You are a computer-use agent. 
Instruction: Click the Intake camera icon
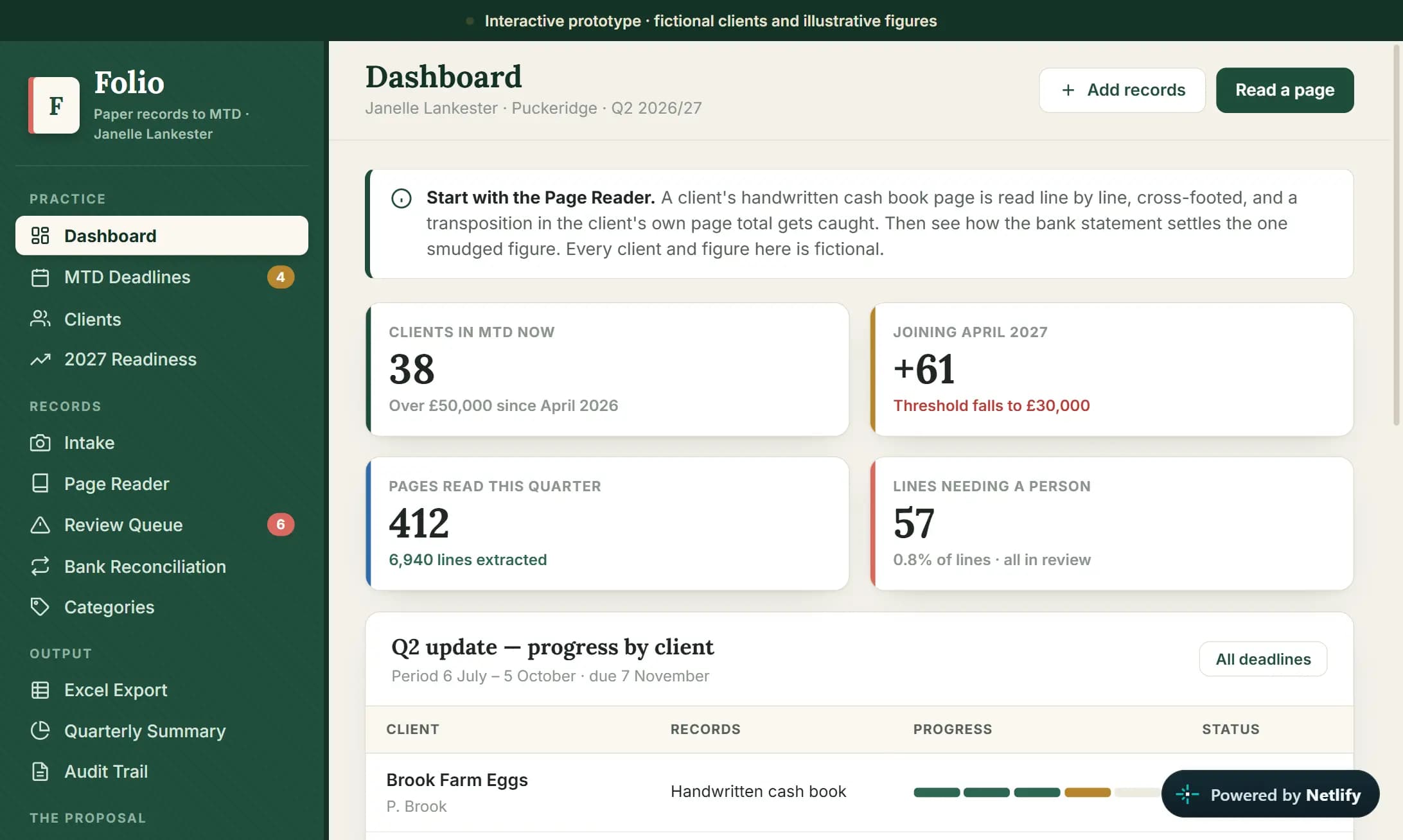[40, 443]
